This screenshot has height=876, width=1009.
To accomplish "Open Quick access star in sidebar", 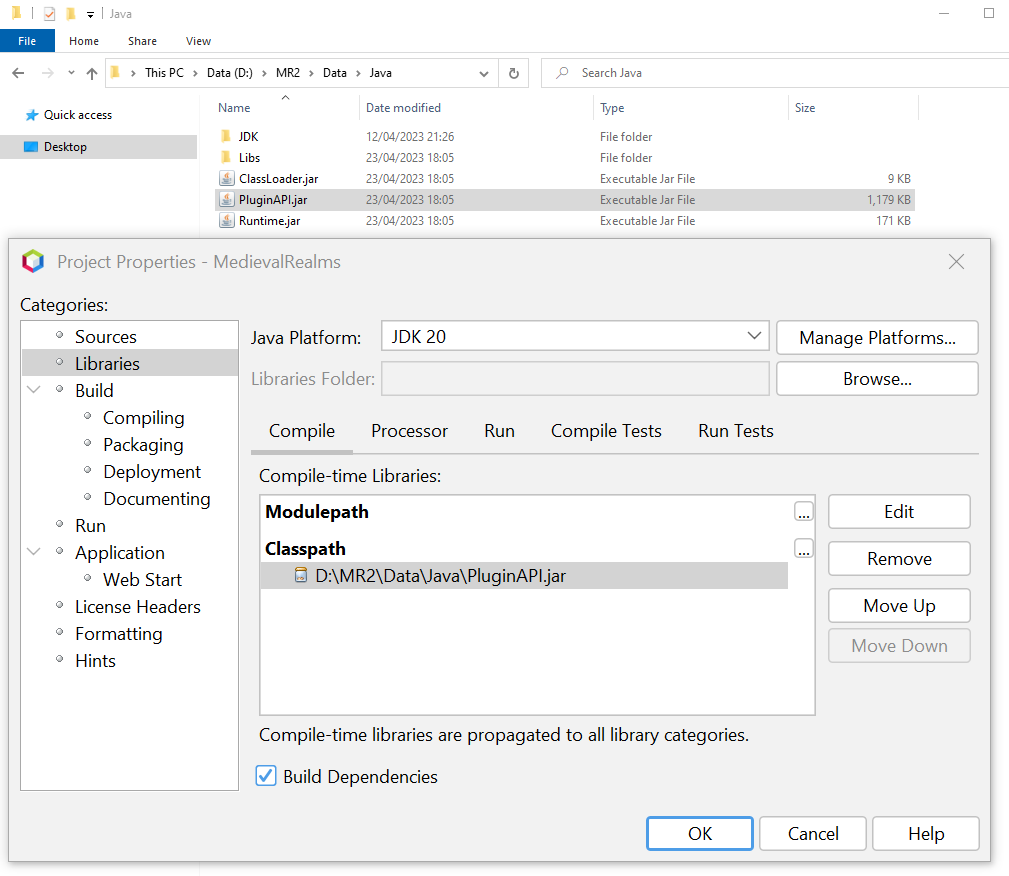I will point(31,115).
